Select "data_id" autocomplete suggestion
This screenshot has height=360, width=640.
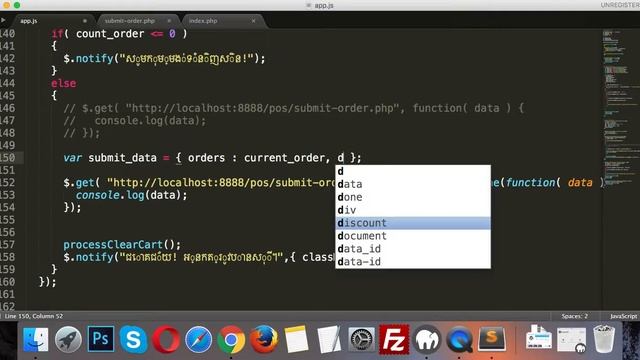(x=413, y=249)
